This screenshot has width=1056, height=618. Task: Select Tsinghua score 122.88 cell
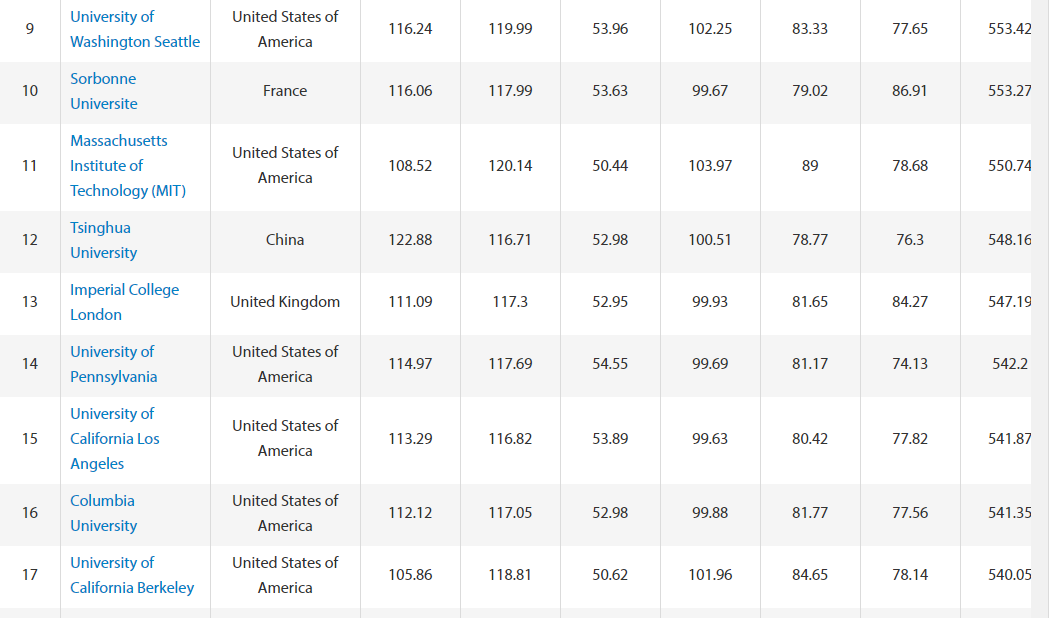pyautogui.click(x=410, y=240)
